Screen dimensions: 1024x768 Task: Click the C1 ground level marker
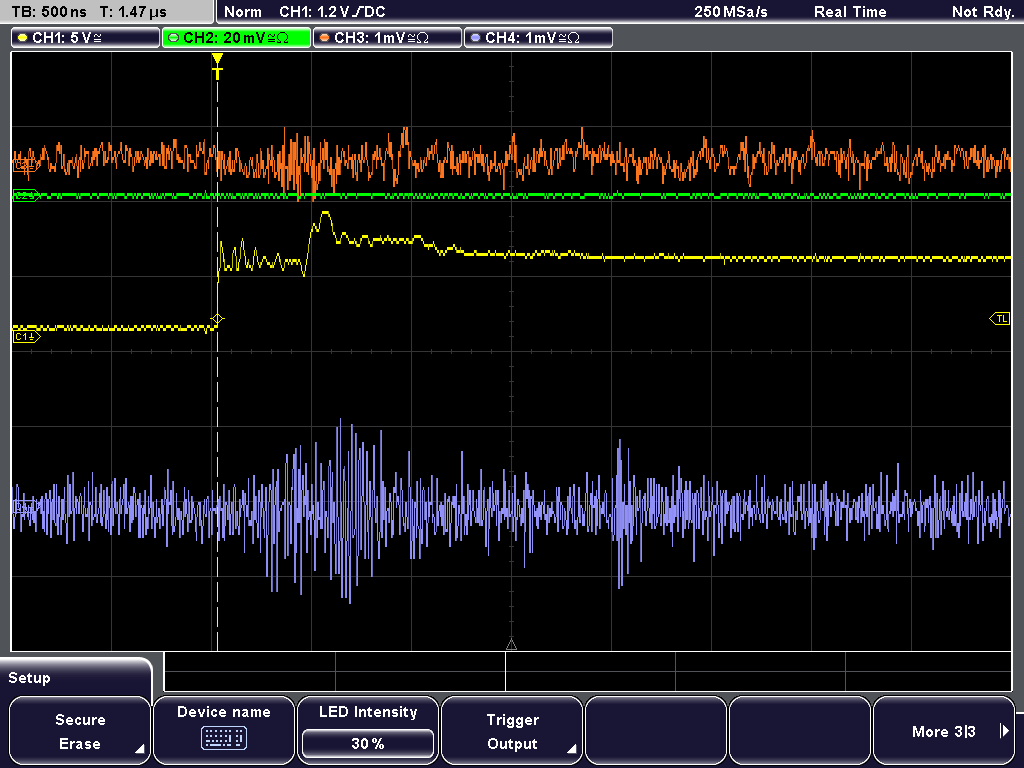26,337
